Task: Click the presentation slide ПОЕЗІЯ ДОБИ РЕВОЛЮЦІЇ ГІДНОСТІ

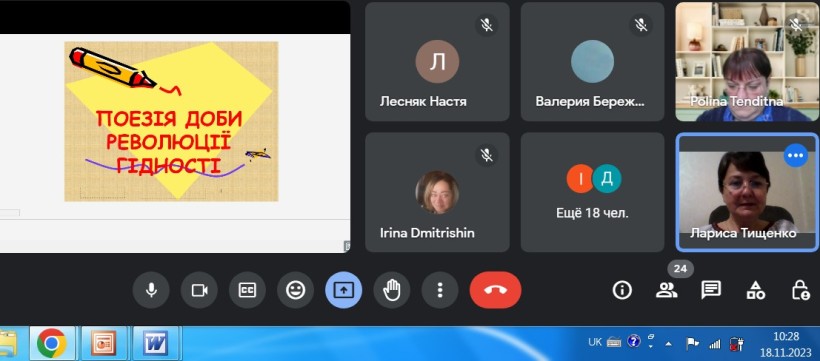Action: point(171,121)
